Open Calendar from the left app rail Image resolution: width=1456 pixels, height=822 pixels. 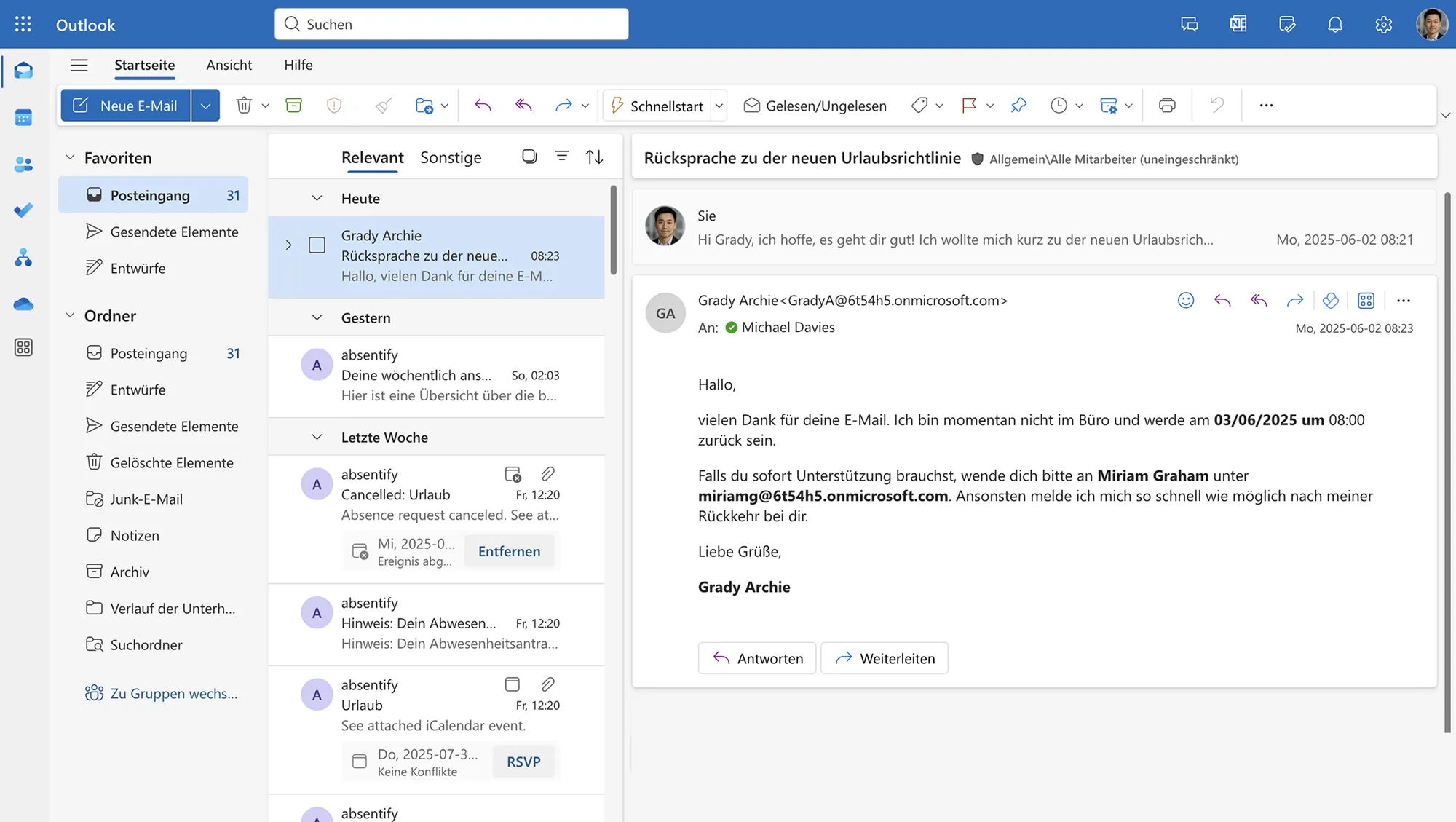(23, 117)
